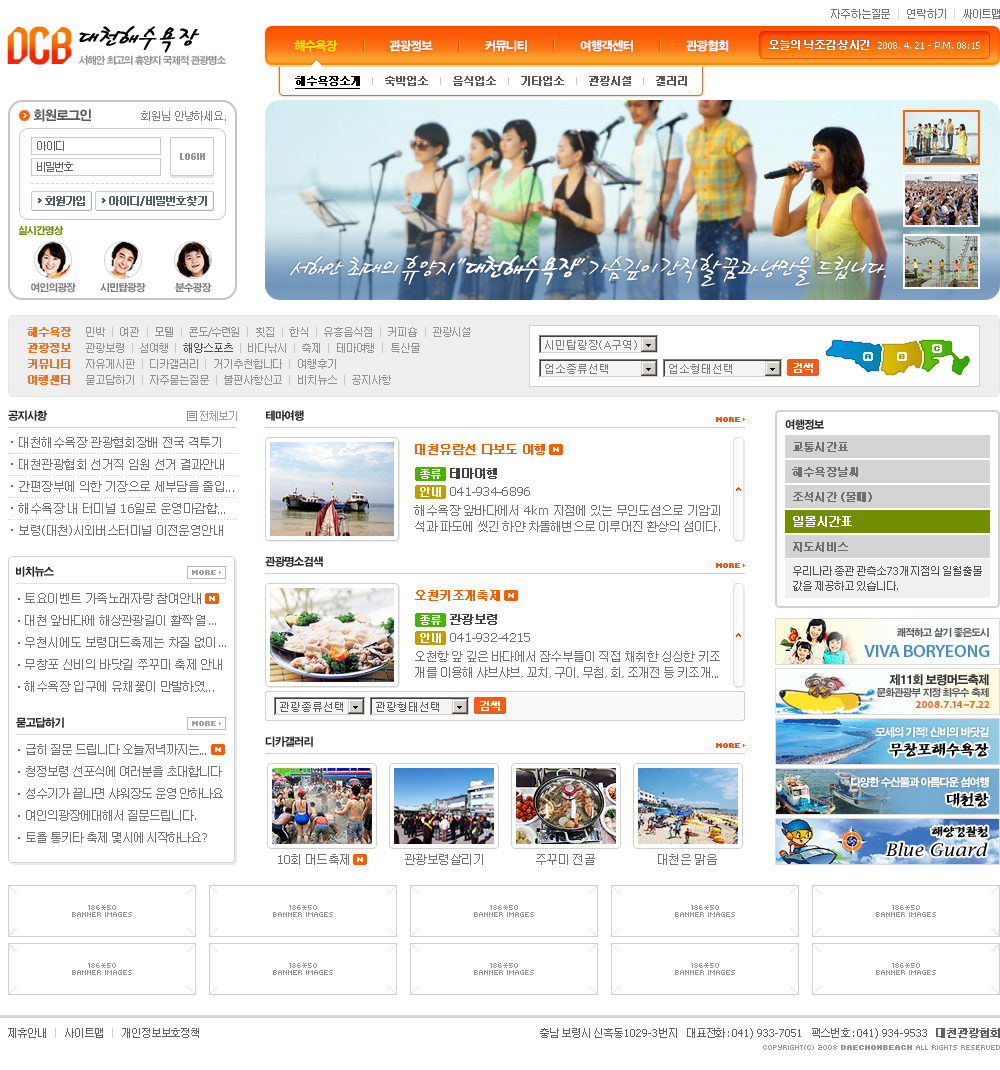Open the VIVA BORYEONG banner
The width and height of the screenshot is (1000, 1070).
point(886,641)
